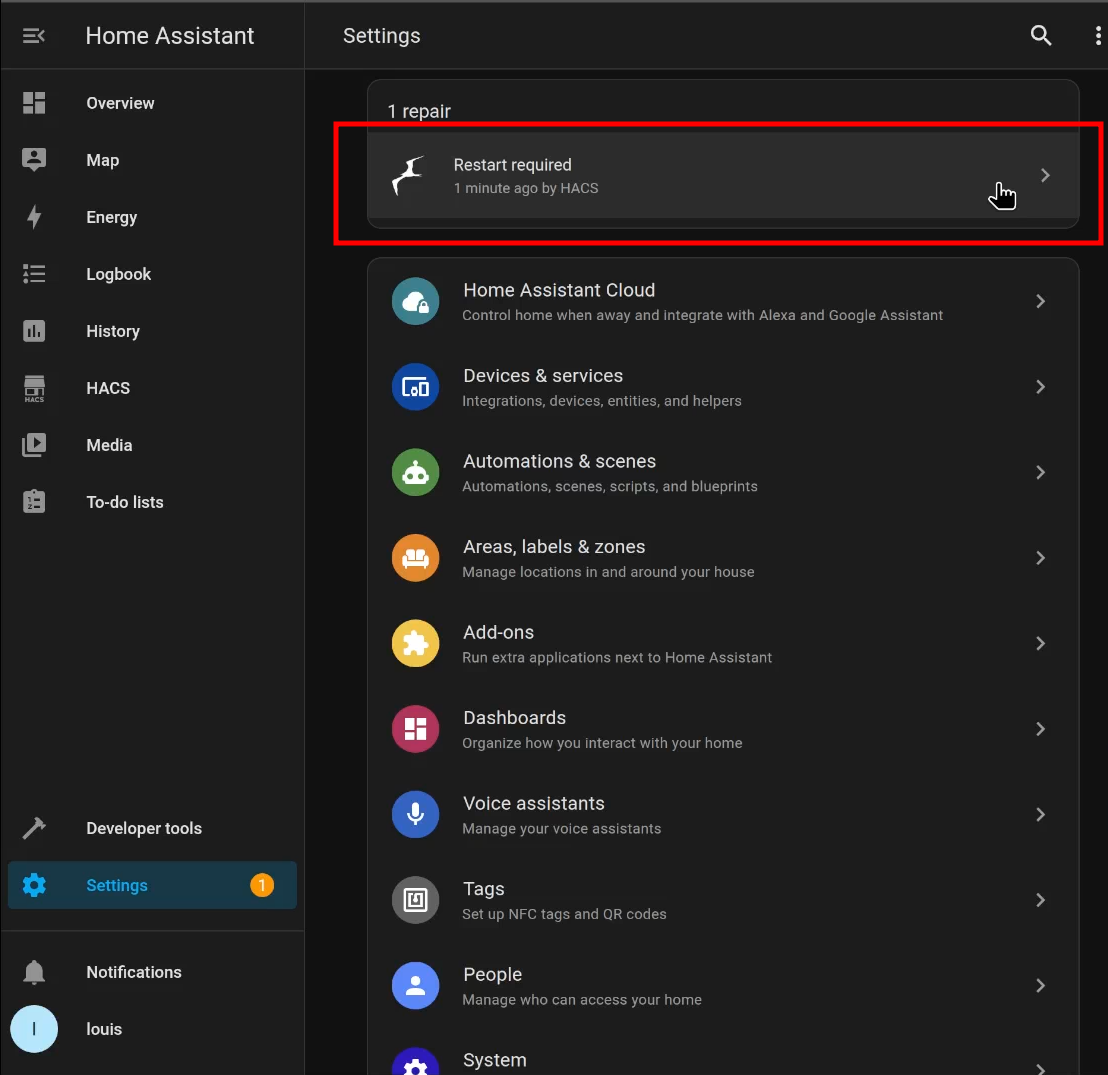Click the System gear icon

[x=416, y=1064]
